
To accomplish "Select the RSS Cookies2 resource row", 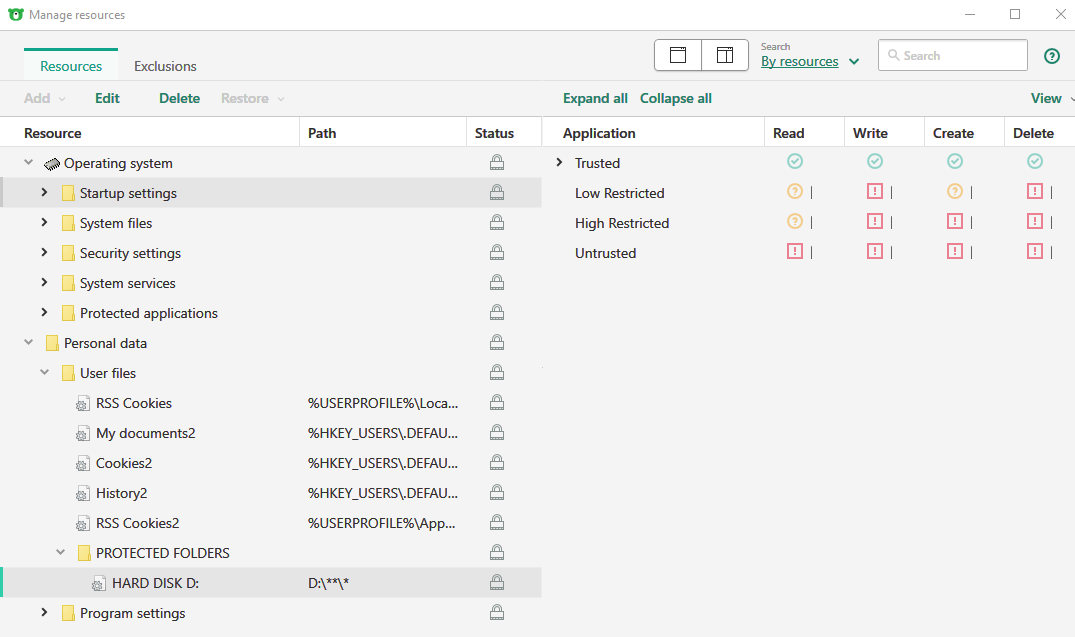I will tap(137, 523).
